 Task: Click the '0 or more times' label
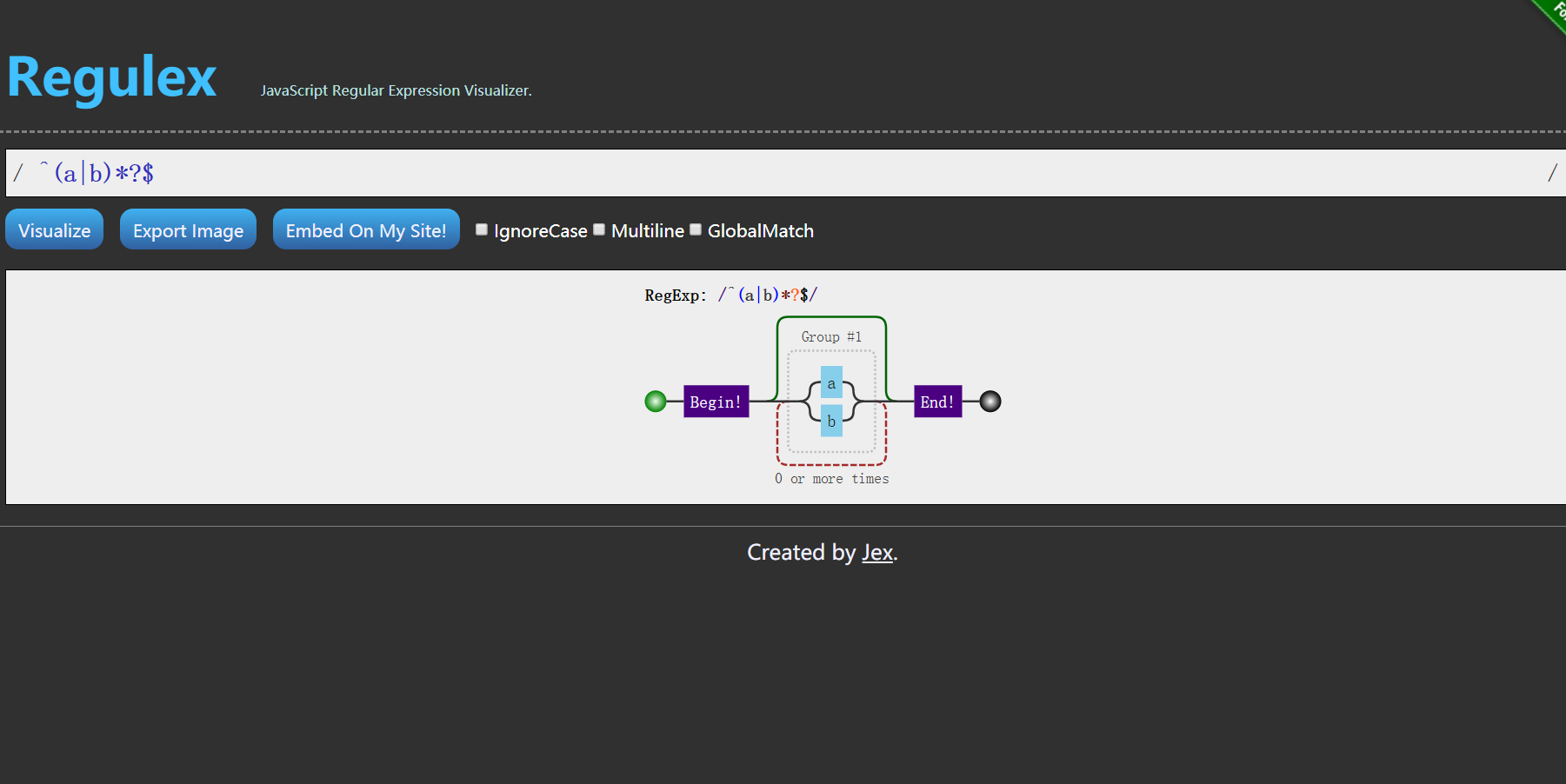[831, 479]
